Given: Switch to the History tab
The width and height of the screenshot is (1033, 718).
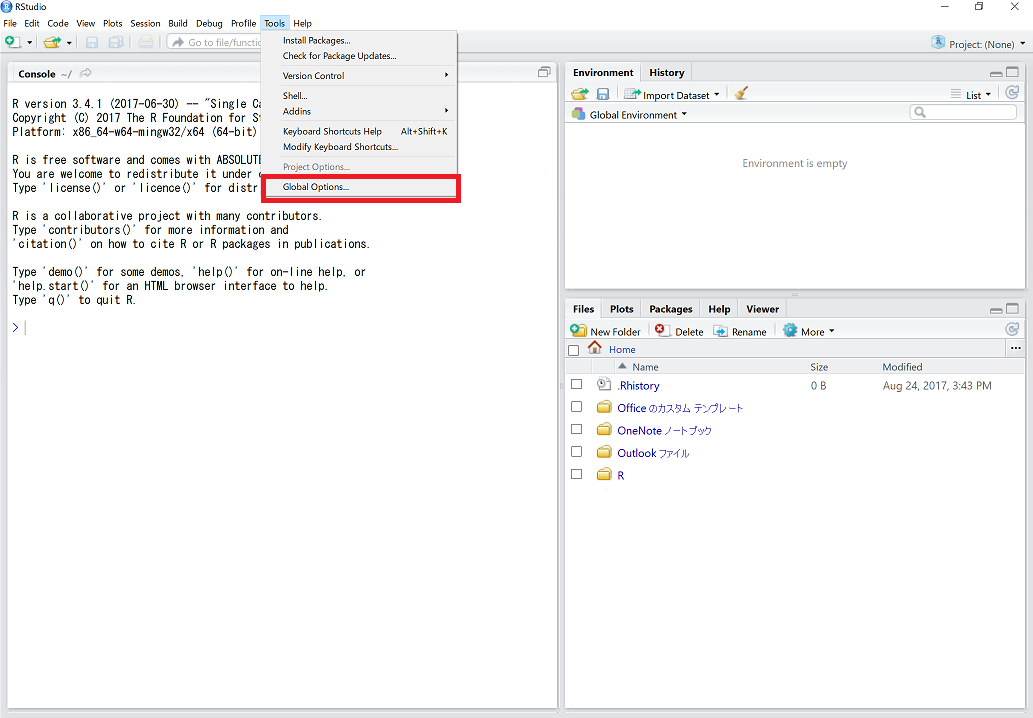Looking at the screenshot, I should pyautogui.click(x=667, y=72).
